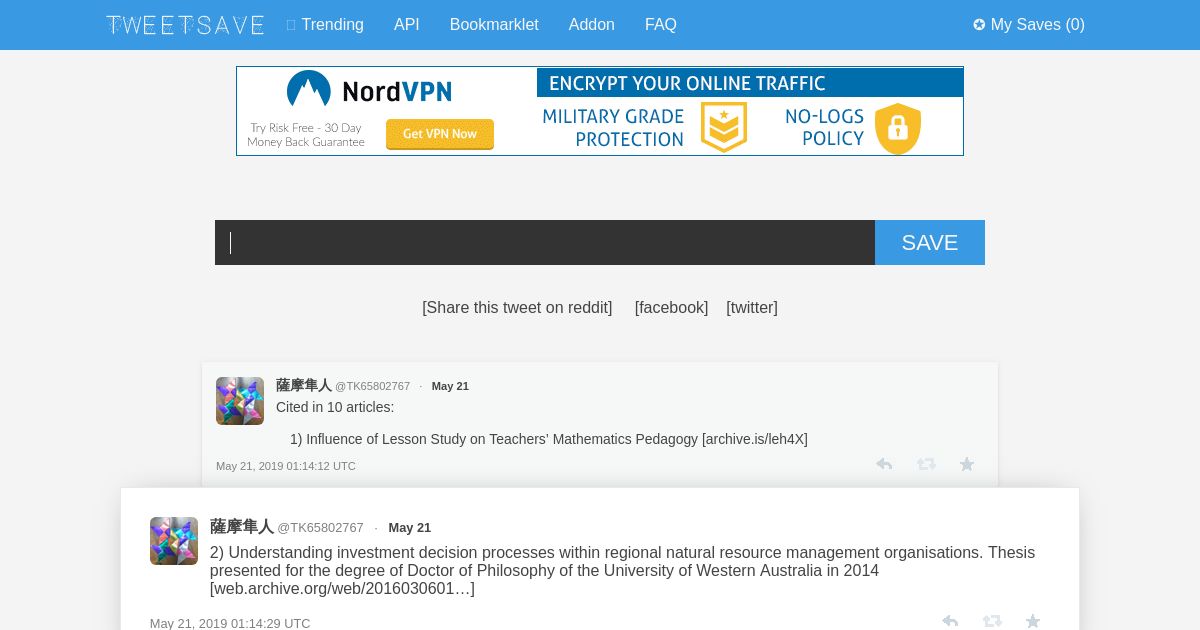Open the Bookmarklet page
This screenshot has height=630, width=1200.
[x=494, y=25]
